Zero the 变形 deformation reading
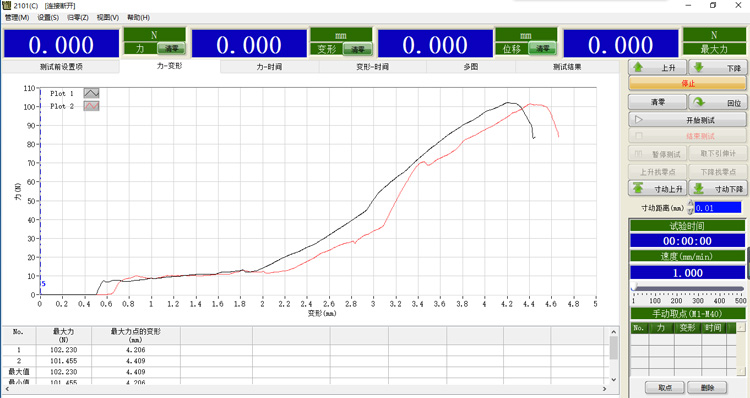The image size is (750, 398). coord(357,49)
